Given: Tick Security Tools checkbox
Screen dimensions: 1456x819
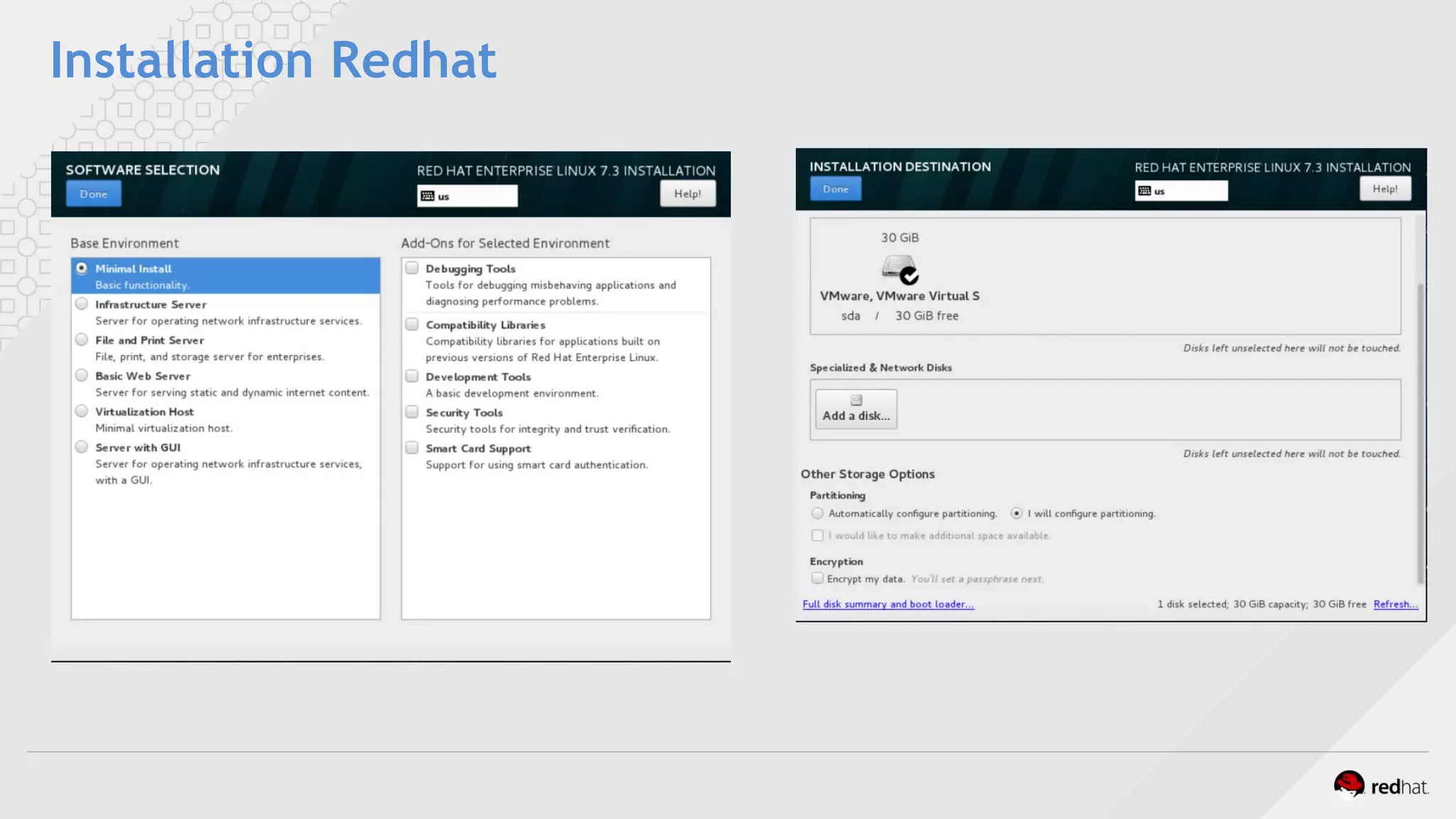Looking at the screenshot, I should pyautogui.click(x=412, y=412).
